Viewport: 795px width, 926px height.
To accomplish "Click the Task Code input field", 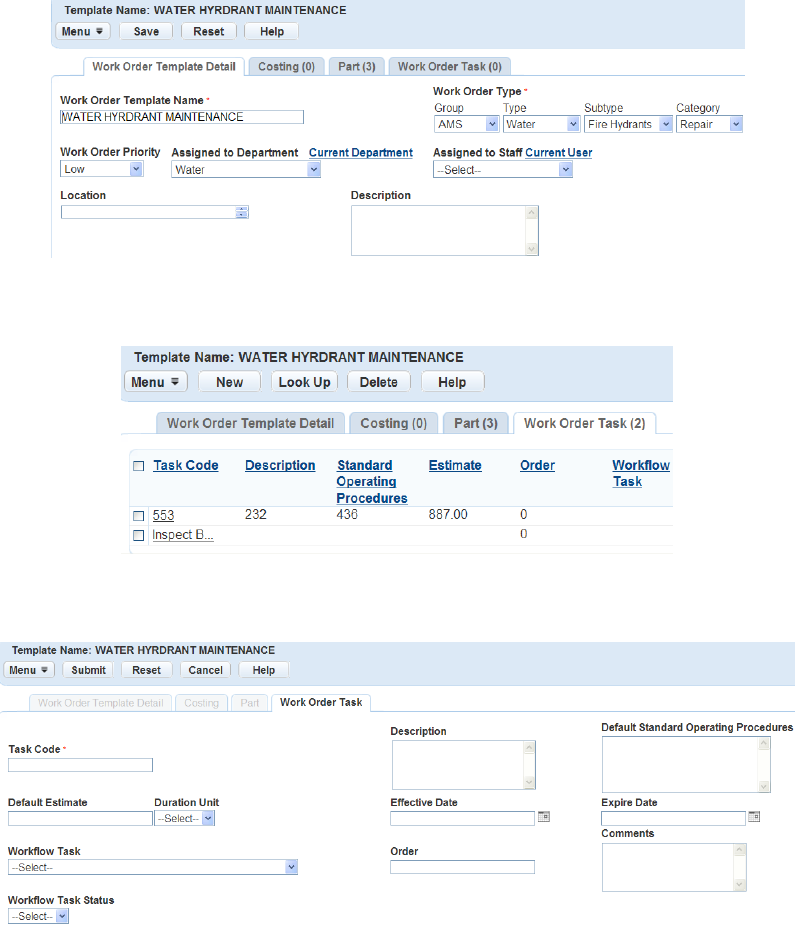I will tap(80, 765).
